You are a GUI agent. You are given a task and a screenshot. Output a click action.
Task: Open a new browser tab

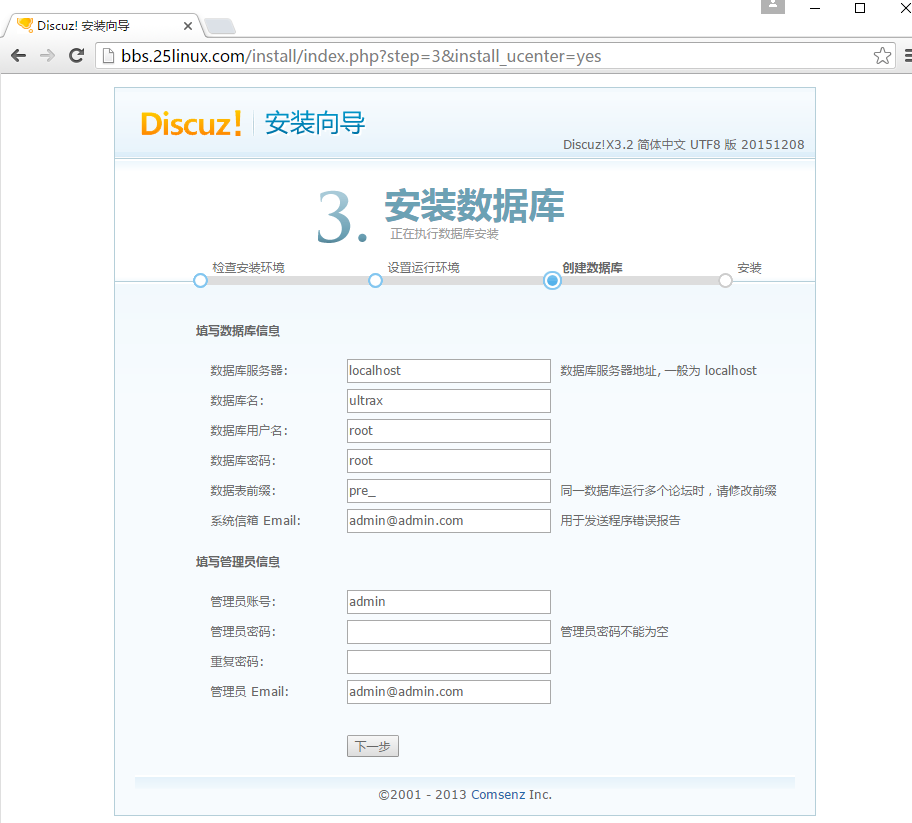coord(220,26)
